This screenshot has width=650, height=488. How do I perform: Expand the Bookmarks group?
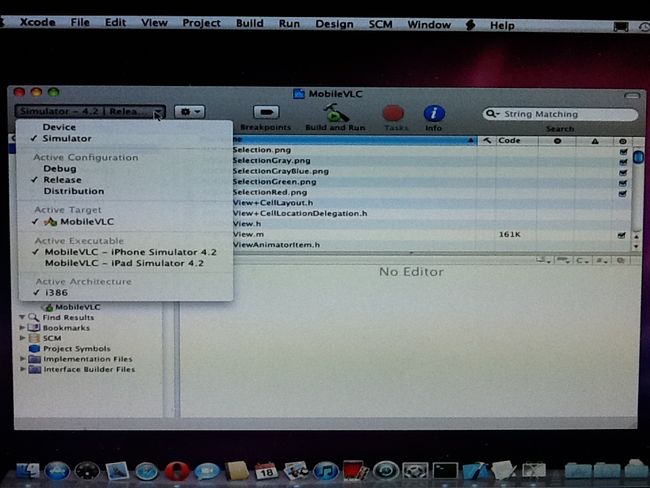[x=22, y=328]
